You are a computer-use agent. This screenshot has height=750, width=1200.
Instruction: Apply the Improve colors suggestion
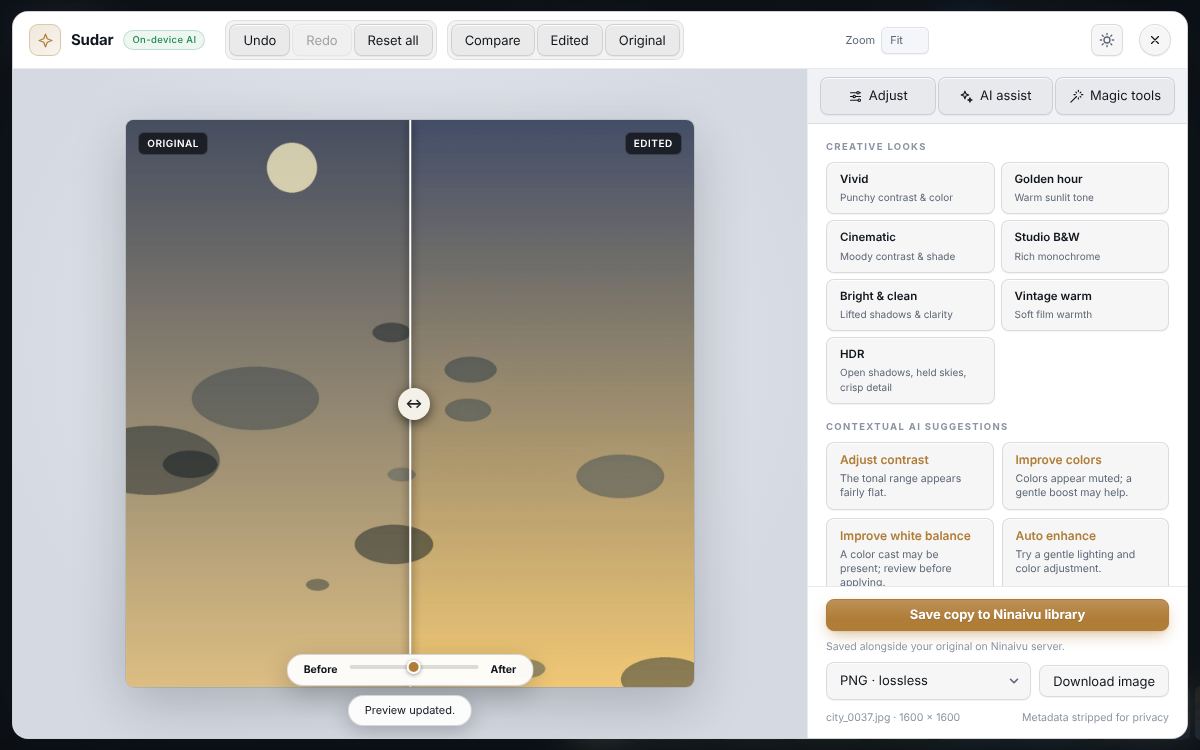point(1085,476)
